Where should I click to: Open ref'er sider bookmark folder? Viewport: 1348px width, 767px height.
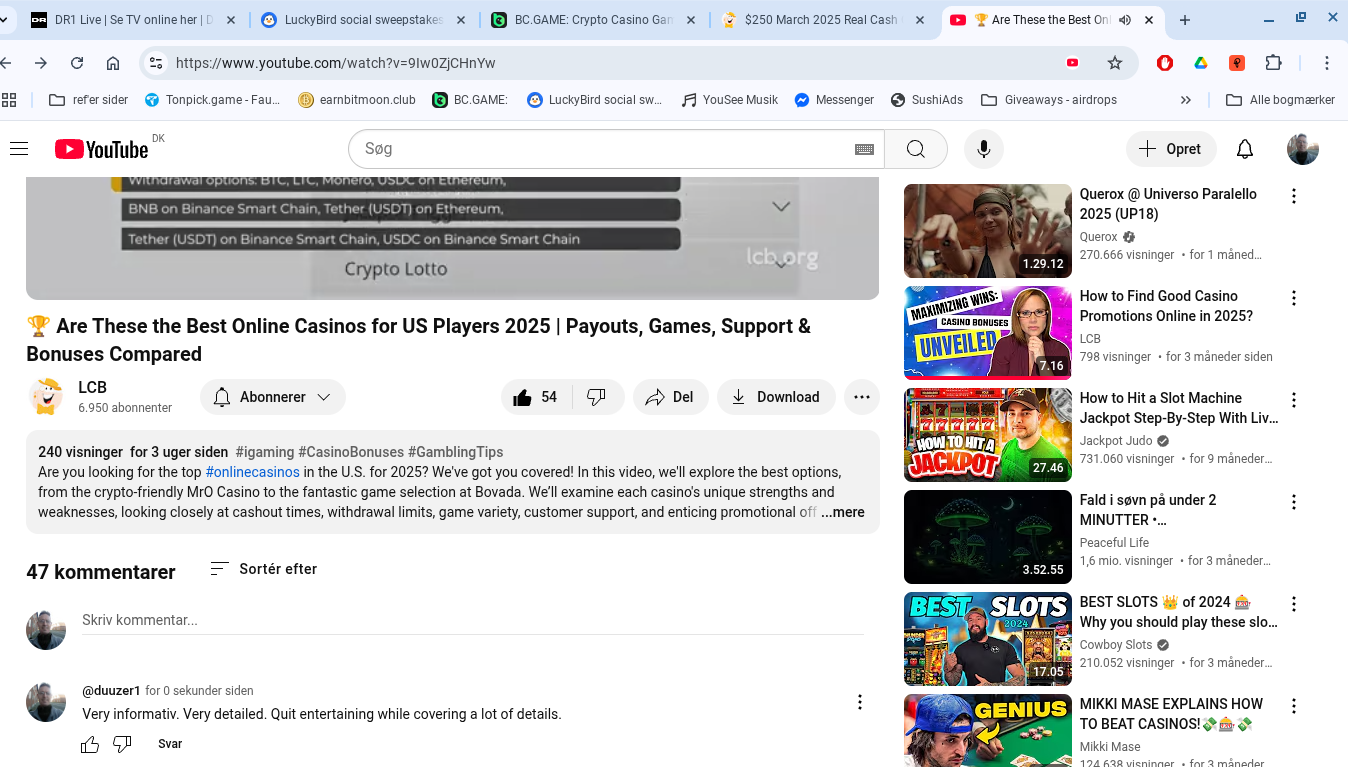pos(89,100)
